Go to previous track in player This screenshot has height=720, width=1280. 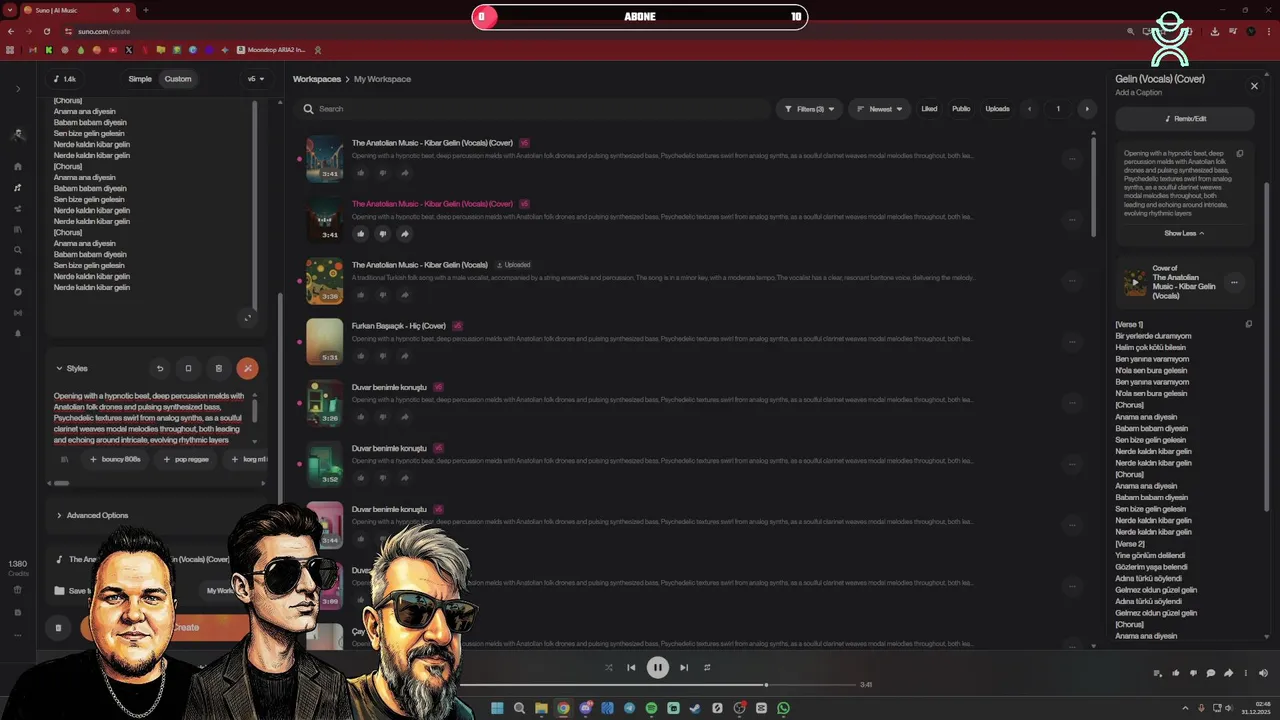(x=631, y=667)
